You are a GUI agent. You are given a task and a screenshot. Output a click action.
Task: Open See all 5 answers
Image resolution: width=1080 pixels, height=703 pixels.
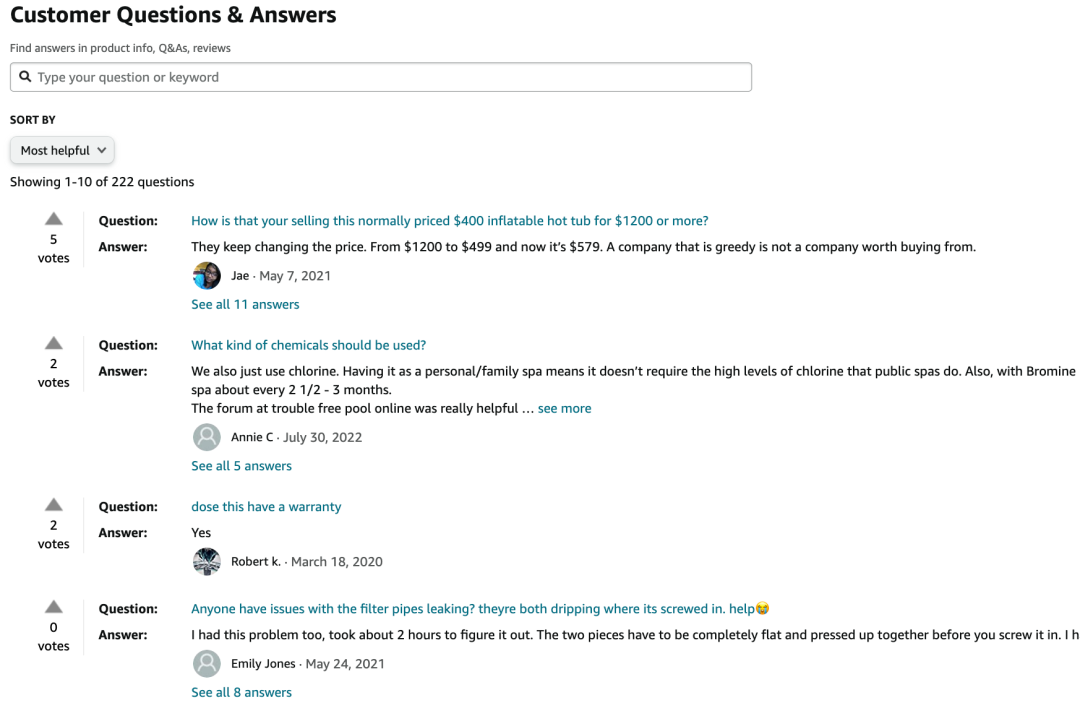[x=241, y=466]
